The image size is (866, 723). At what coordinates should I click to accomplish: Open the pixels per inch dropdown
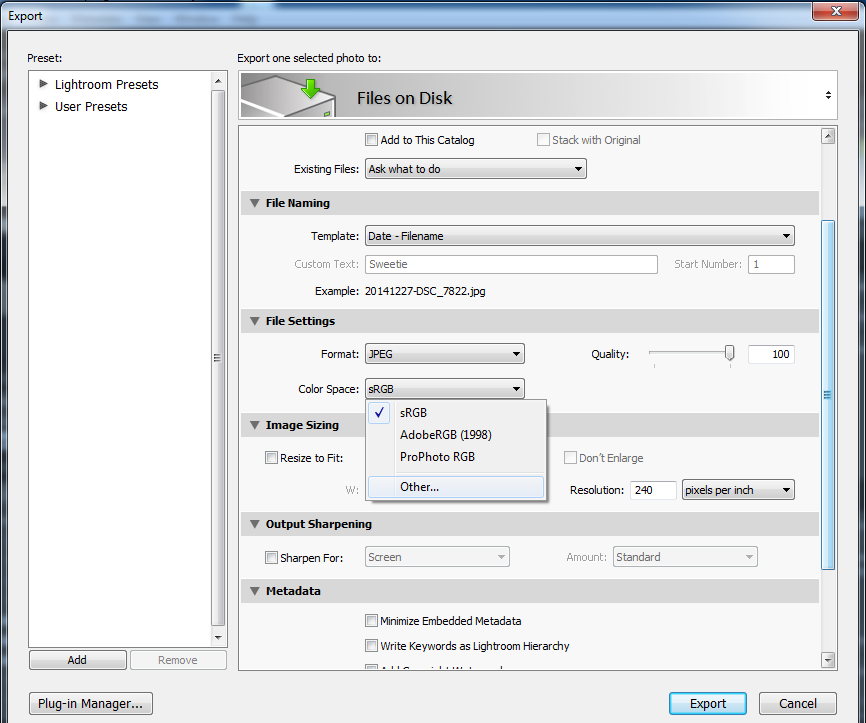pyautogui.click(x=738, y=490)
